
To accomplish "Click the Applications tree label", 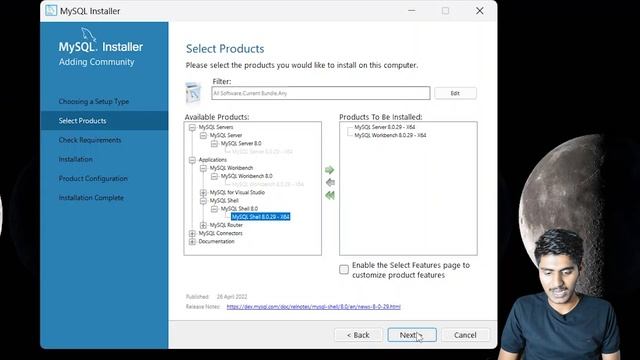I will coord(212,160).
